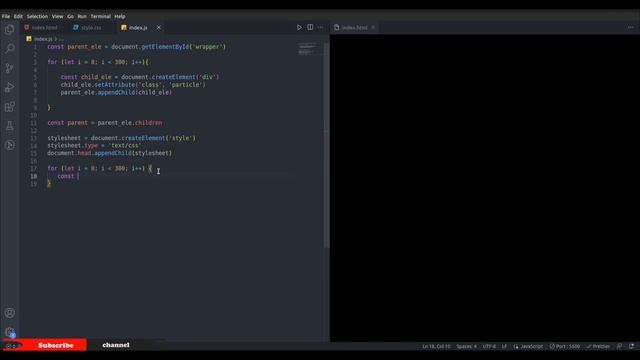
Task: Open the Manage gear icon
Action: (x=9, y=332)
